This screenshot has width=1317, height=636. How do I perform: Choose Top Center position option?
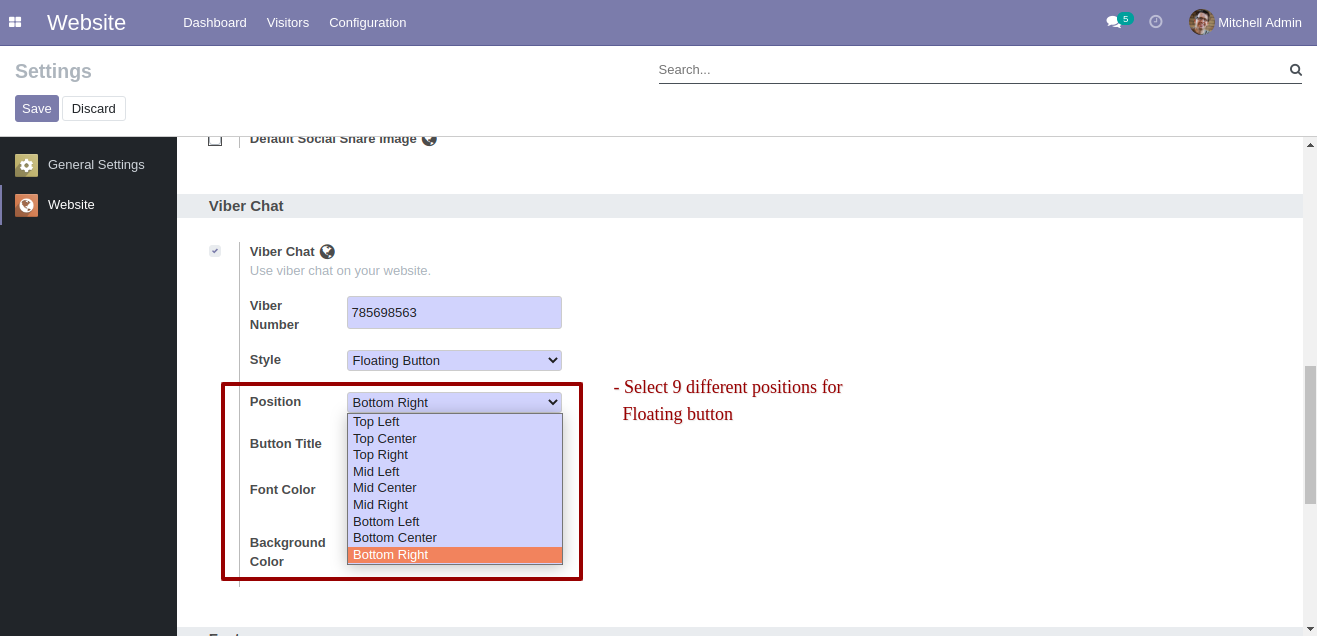455,439
